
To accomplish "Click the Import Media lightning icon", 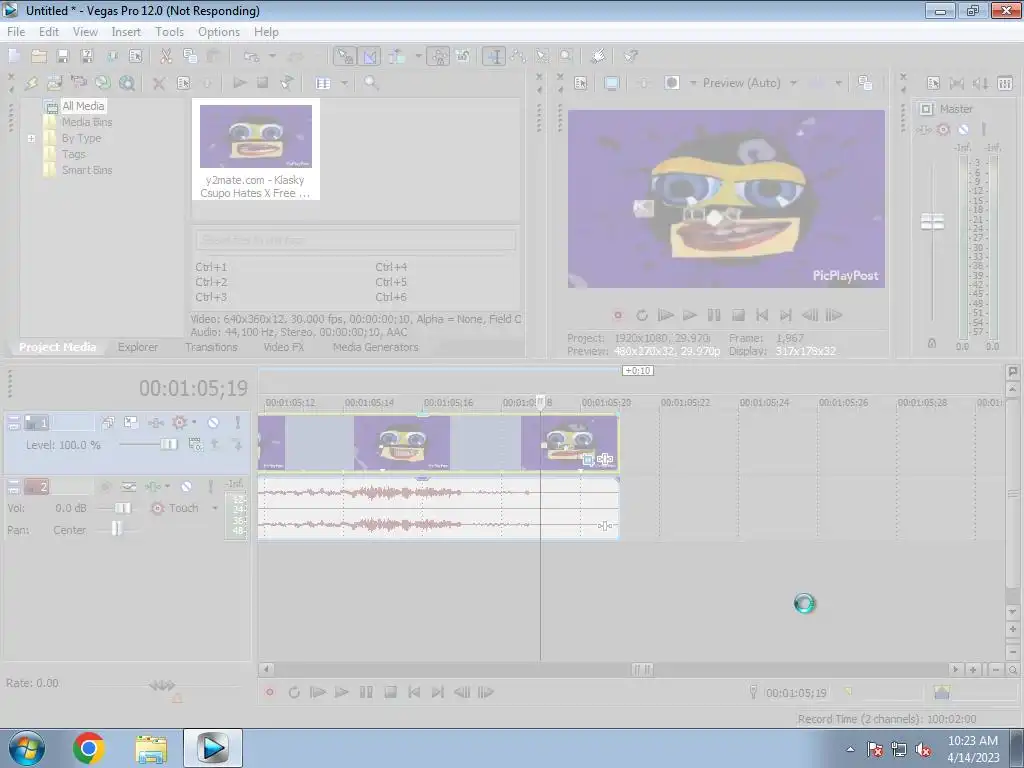I will 31,83.
